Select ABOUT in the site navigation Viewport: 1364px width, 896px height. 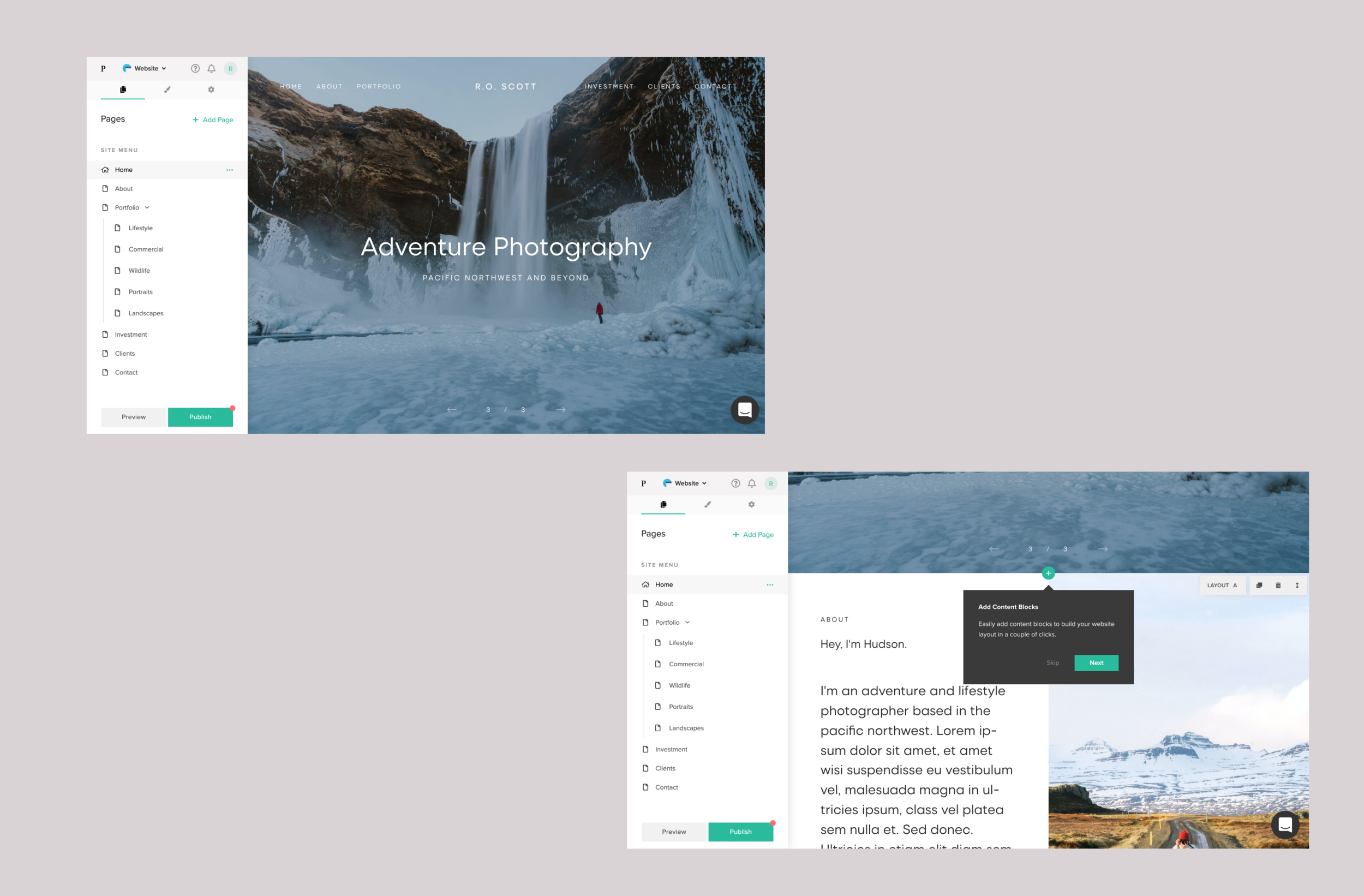(329, 87)
